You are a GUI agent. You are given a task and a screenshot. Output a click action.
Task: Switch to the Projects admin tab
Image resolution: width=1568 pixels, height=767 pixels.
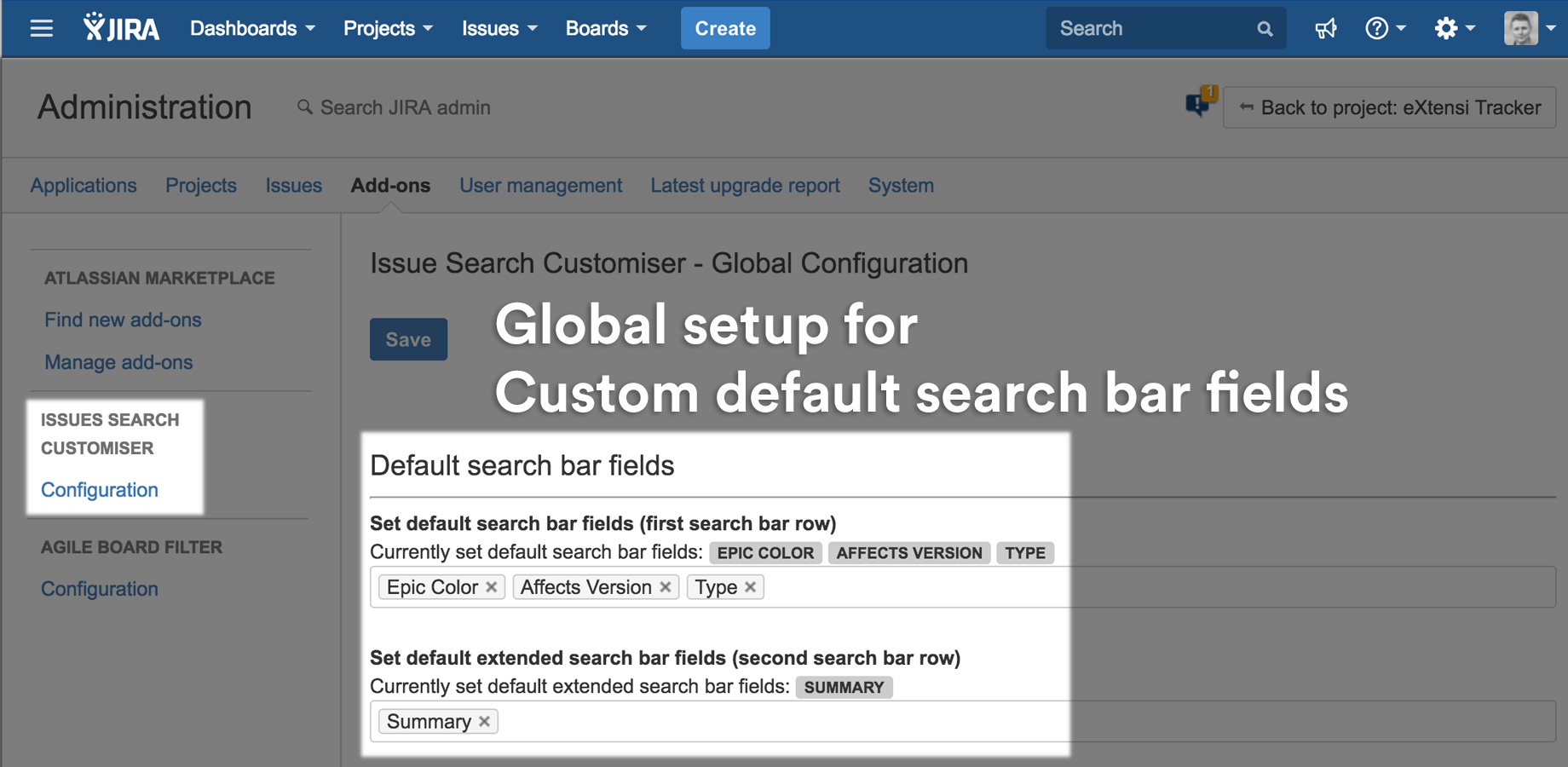pyautogui.click(x=201, y=185)
